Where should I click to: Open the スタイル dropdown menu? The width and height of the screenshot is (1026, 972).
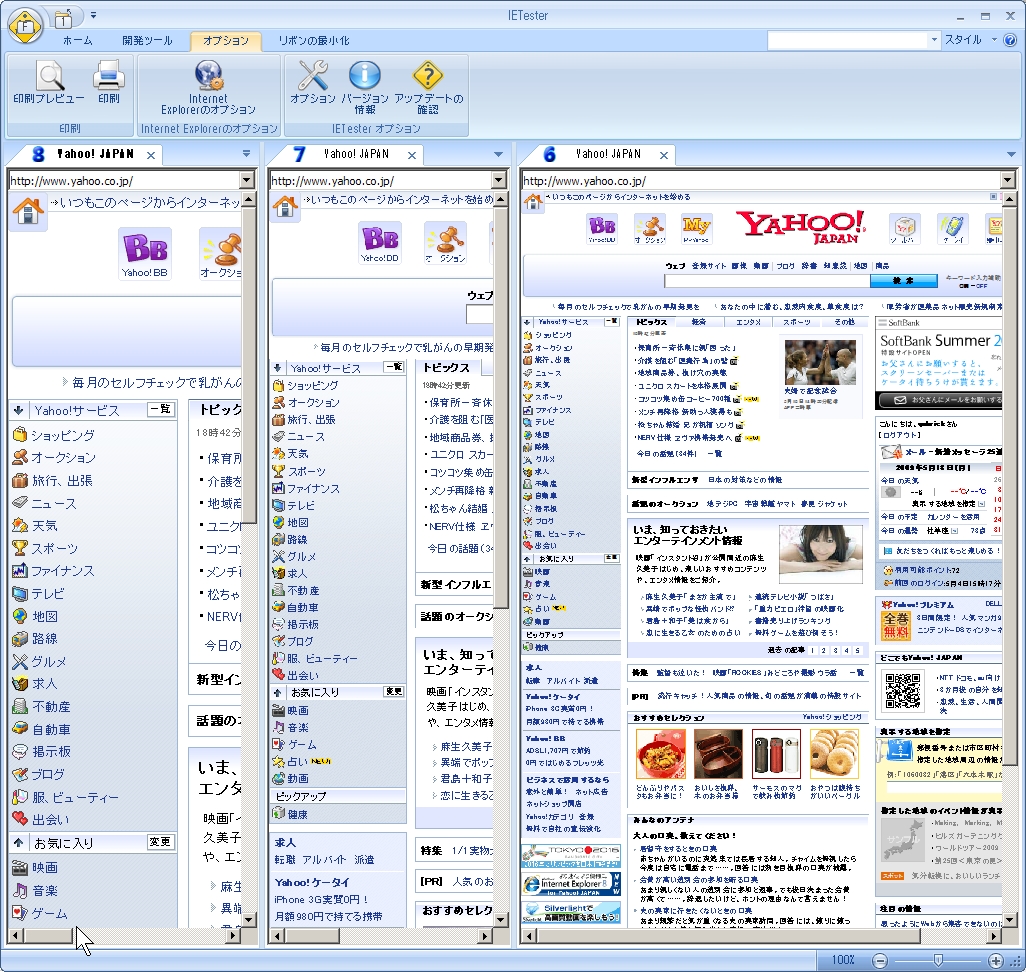tap(971, 40)
